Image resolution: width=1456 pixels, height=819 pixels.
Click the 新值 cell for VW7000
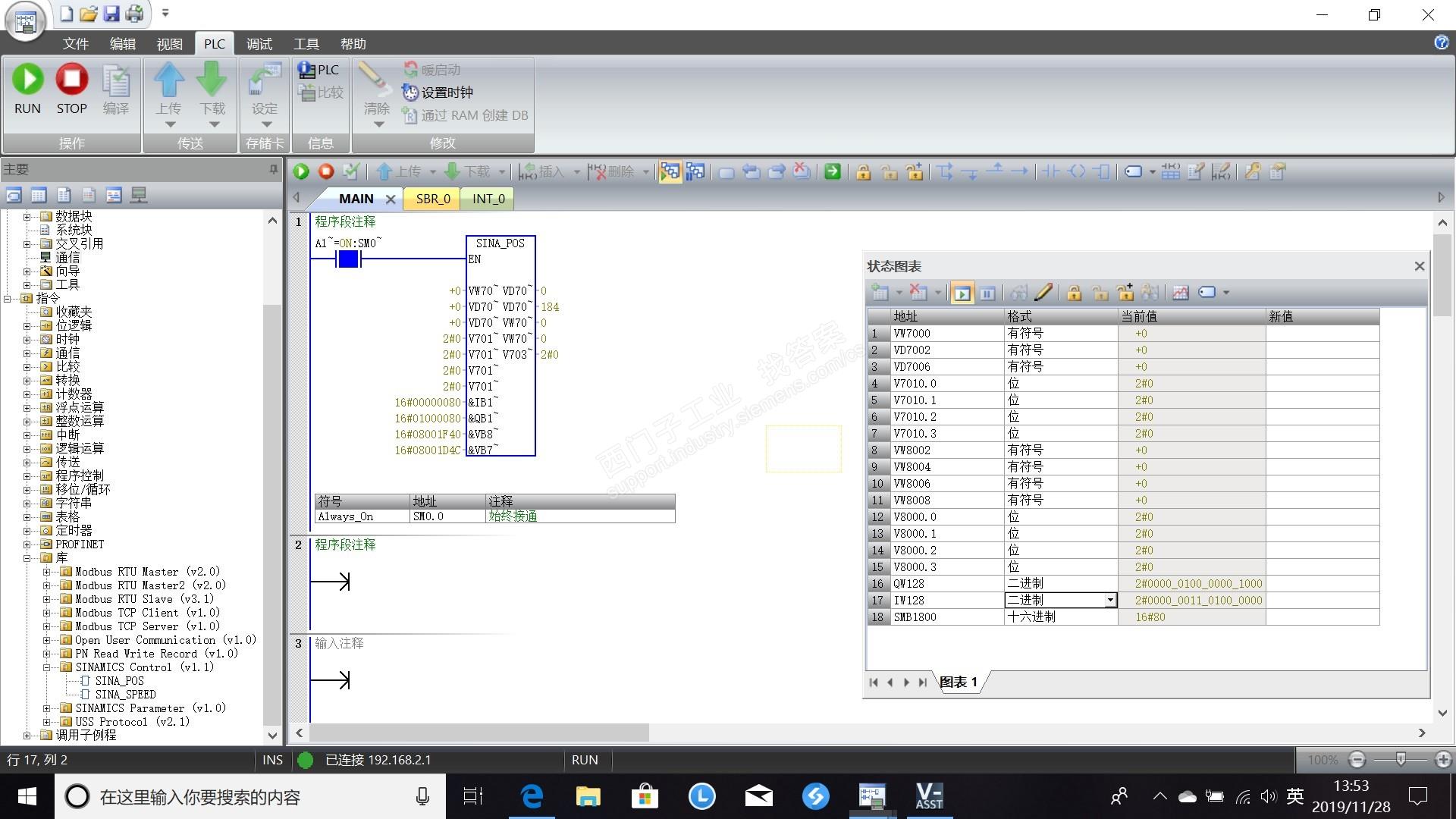tap(1322, 334)
